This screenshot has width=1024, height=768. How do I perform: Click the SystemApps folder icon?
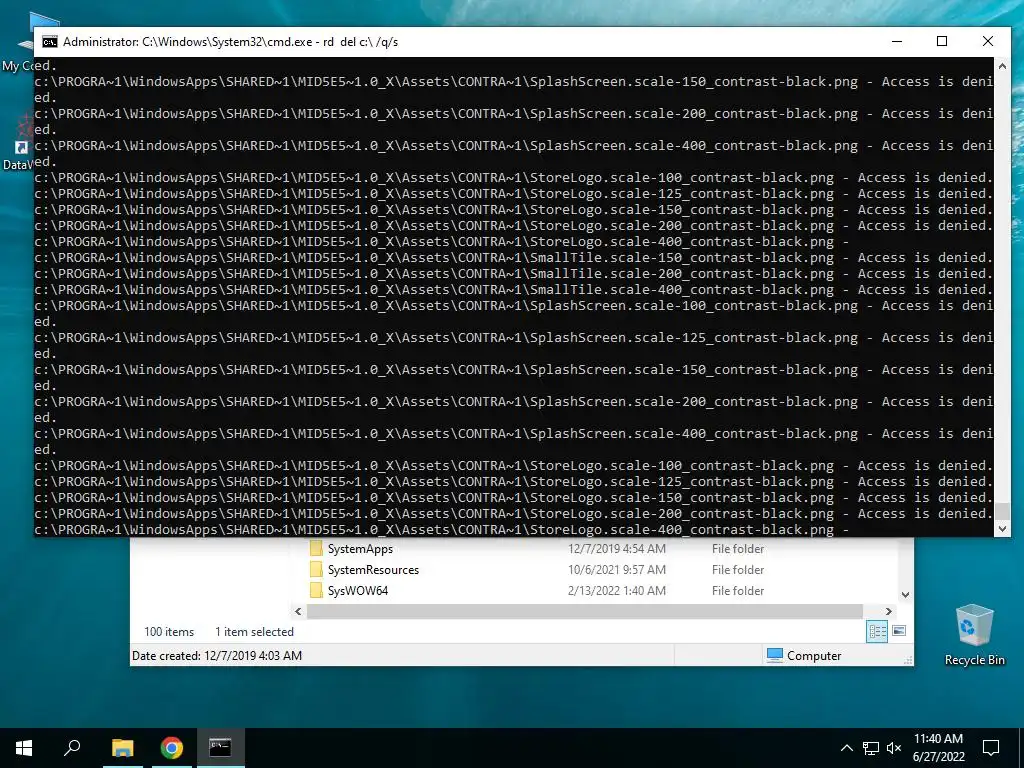pos(316,549)
